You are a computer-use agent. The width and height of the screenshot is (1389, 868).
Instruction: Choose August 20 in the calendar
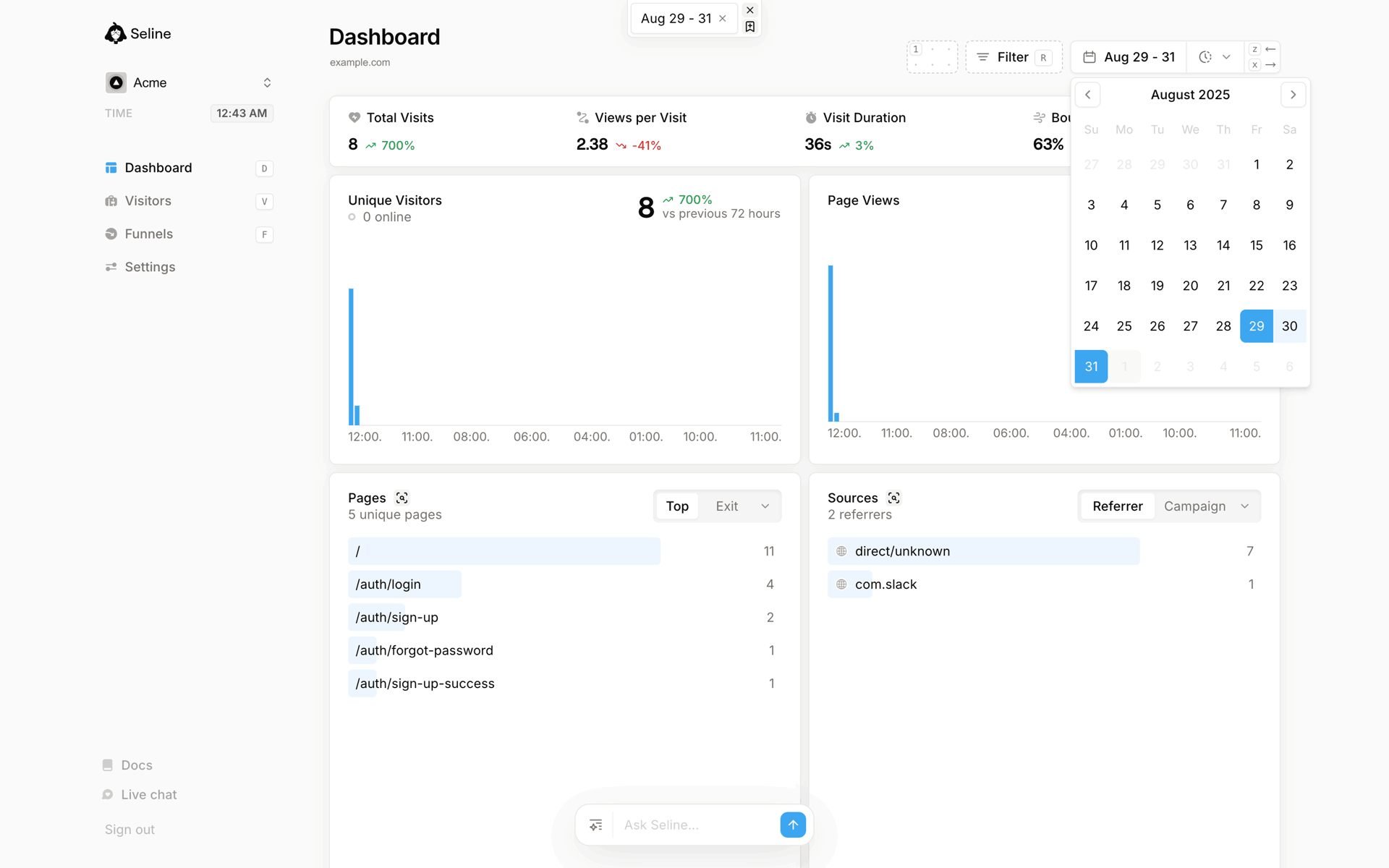coord(1190,286)
